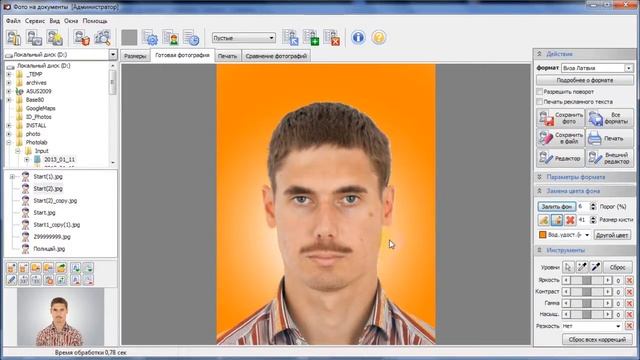Image resolution: width=640 pixels, height=360 pixels.
Task: Adjust the Порог (%) spinner arrows
Action: coord(593,207)
